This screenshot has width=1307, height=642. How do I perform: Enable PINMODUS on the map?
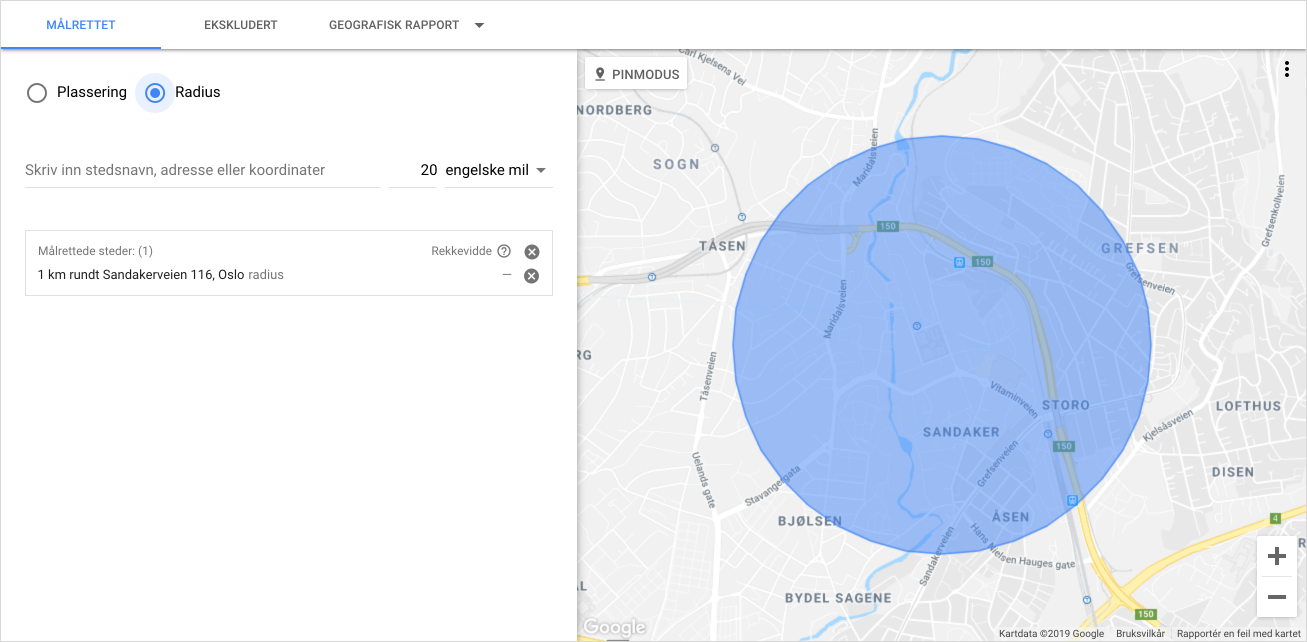pos(636,74)
